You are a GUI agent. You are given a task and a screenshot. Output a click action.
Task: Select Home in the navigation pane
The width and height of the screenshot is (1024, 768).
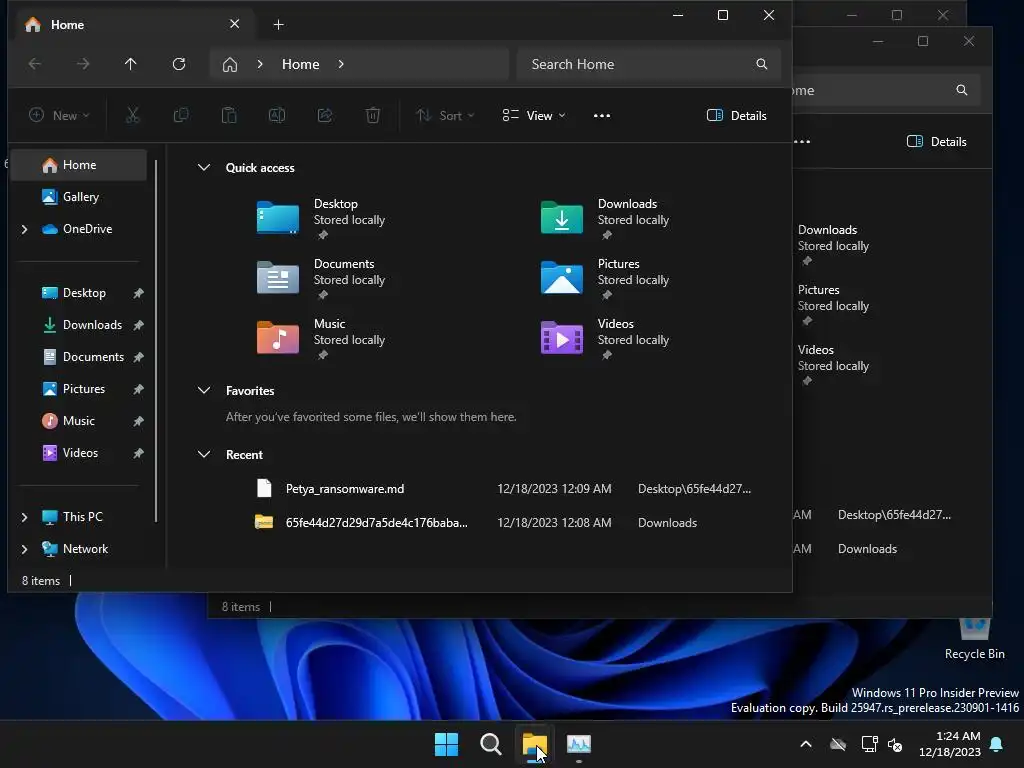coord(79,165)
